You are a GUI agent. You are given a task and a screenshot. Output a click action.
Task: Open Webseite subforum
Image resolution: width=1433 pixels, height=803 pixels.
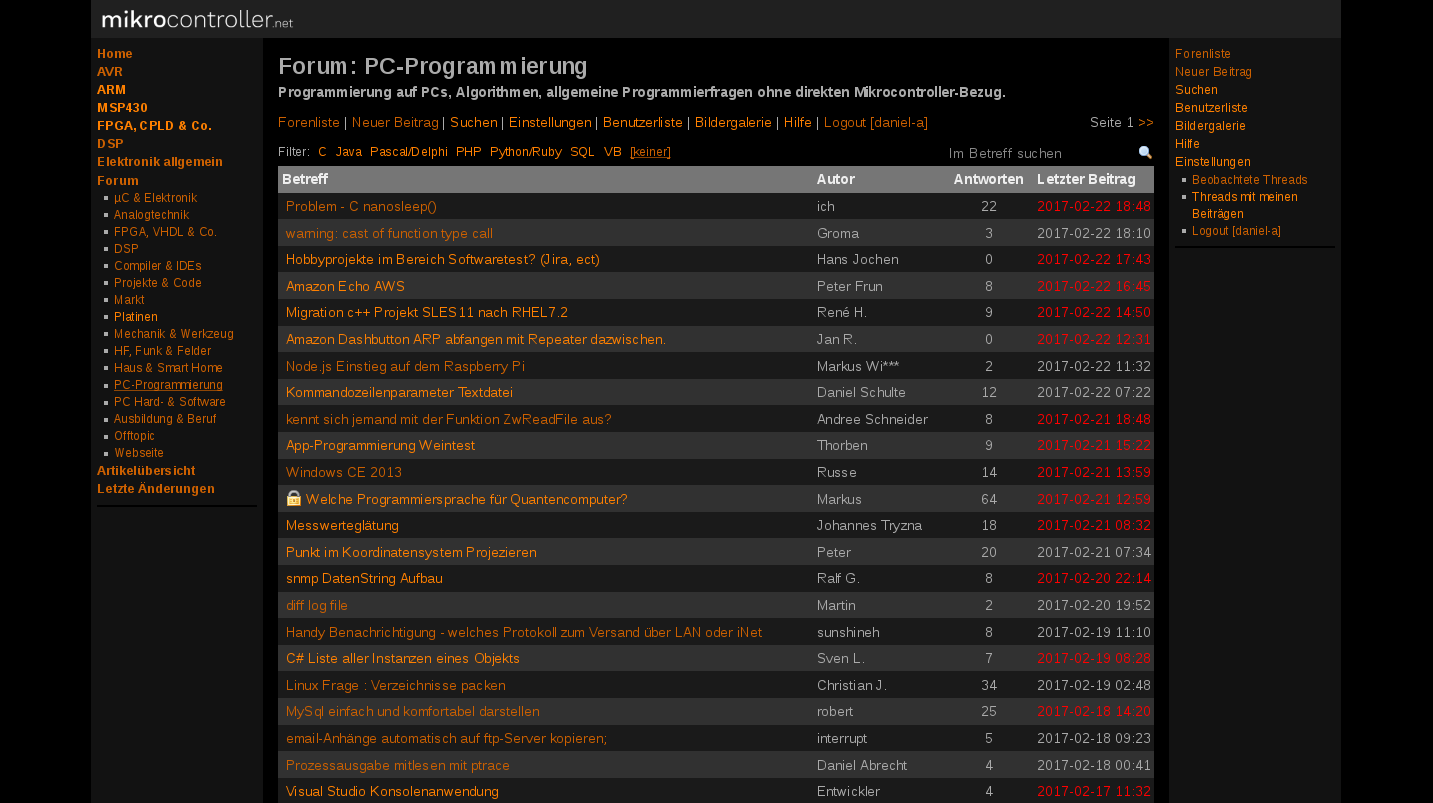click(139, 453)
